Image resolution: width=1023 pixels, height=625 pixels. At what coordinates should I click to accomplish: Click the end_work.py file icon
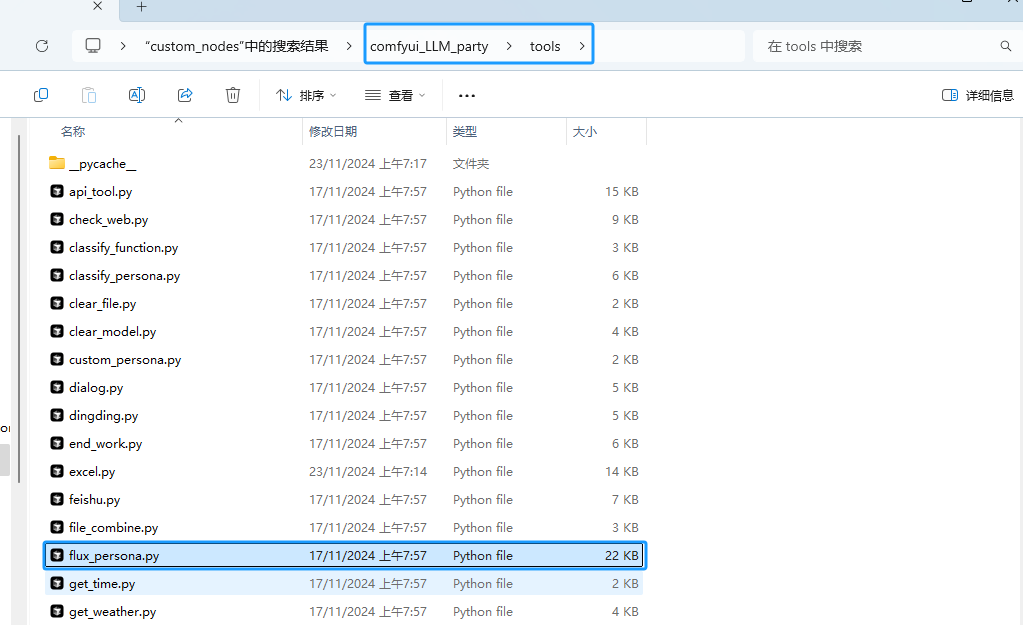57,444
